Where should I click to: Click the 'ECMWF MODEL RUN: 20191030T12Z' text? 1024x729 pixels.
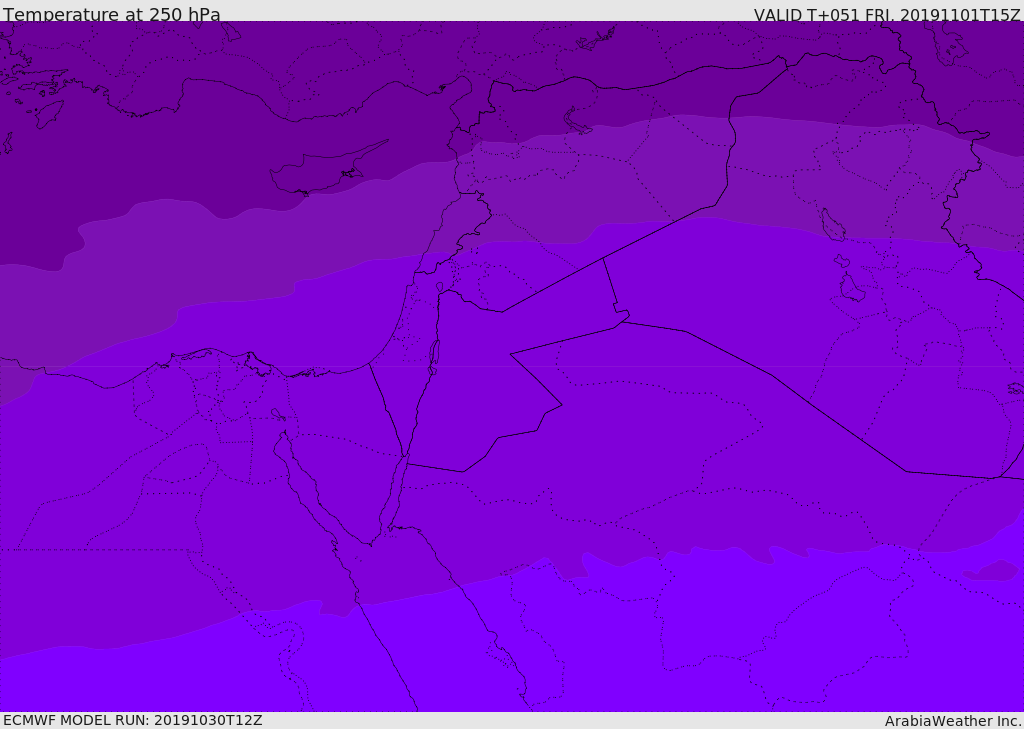[133, 720]
